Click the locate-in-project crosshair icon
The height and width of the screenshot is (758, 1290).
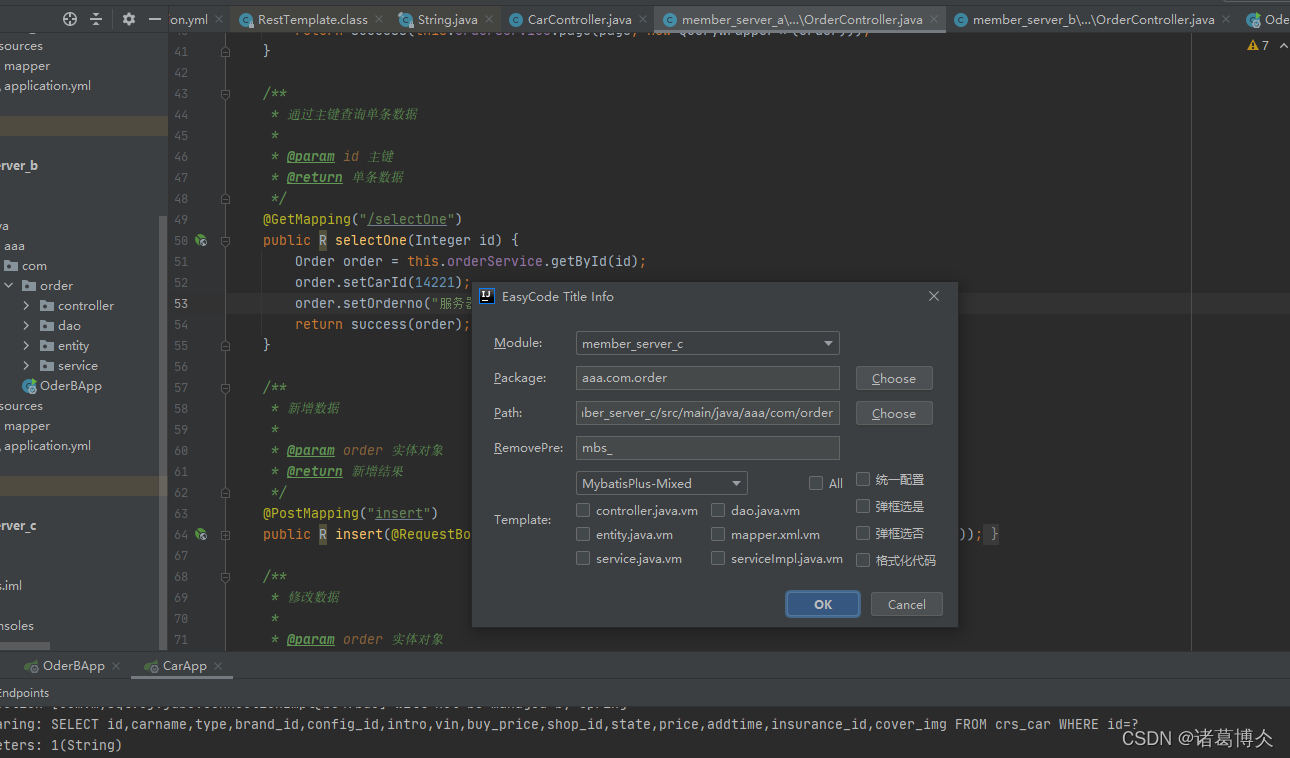pos(70,19)
